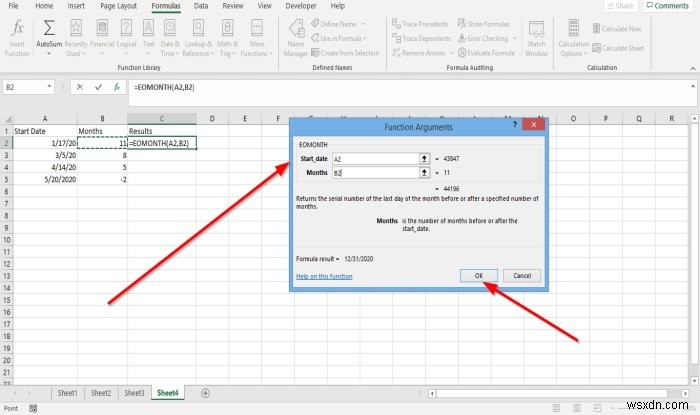Expand the Remove Arrows dropdown arrow

451,53
